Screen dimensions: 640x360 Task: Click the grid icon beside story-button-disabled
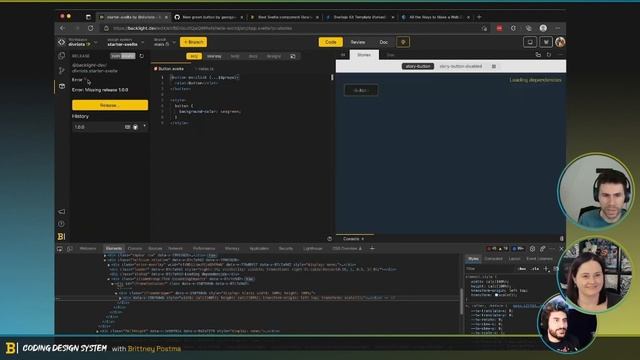494,66
